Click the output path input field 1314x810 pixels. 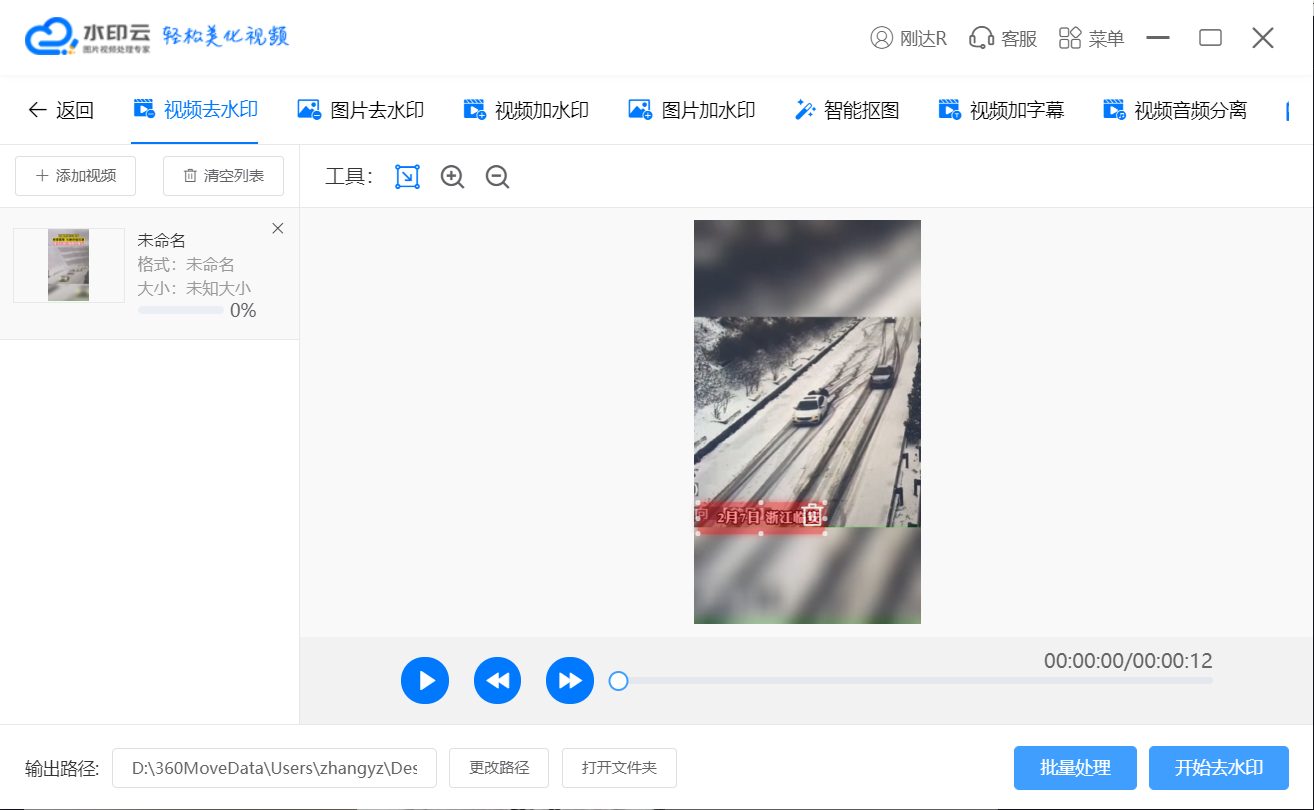point(274,768)
